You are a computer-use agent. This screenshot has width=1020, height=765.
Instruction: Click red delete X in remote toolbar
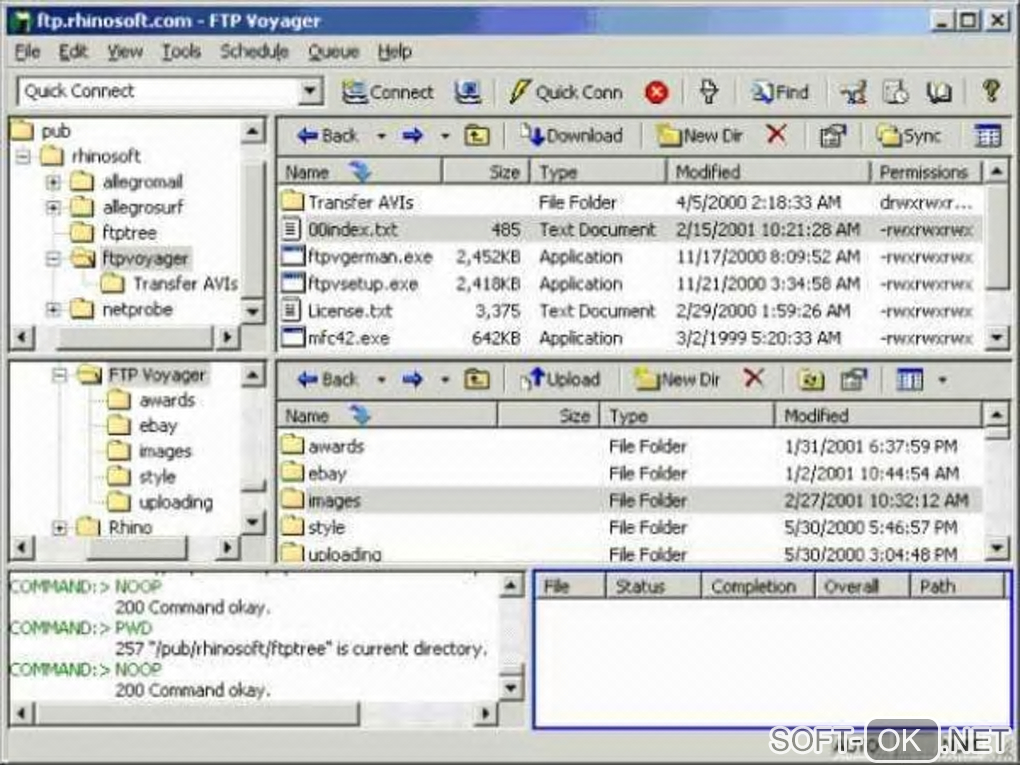pos(776,135)
